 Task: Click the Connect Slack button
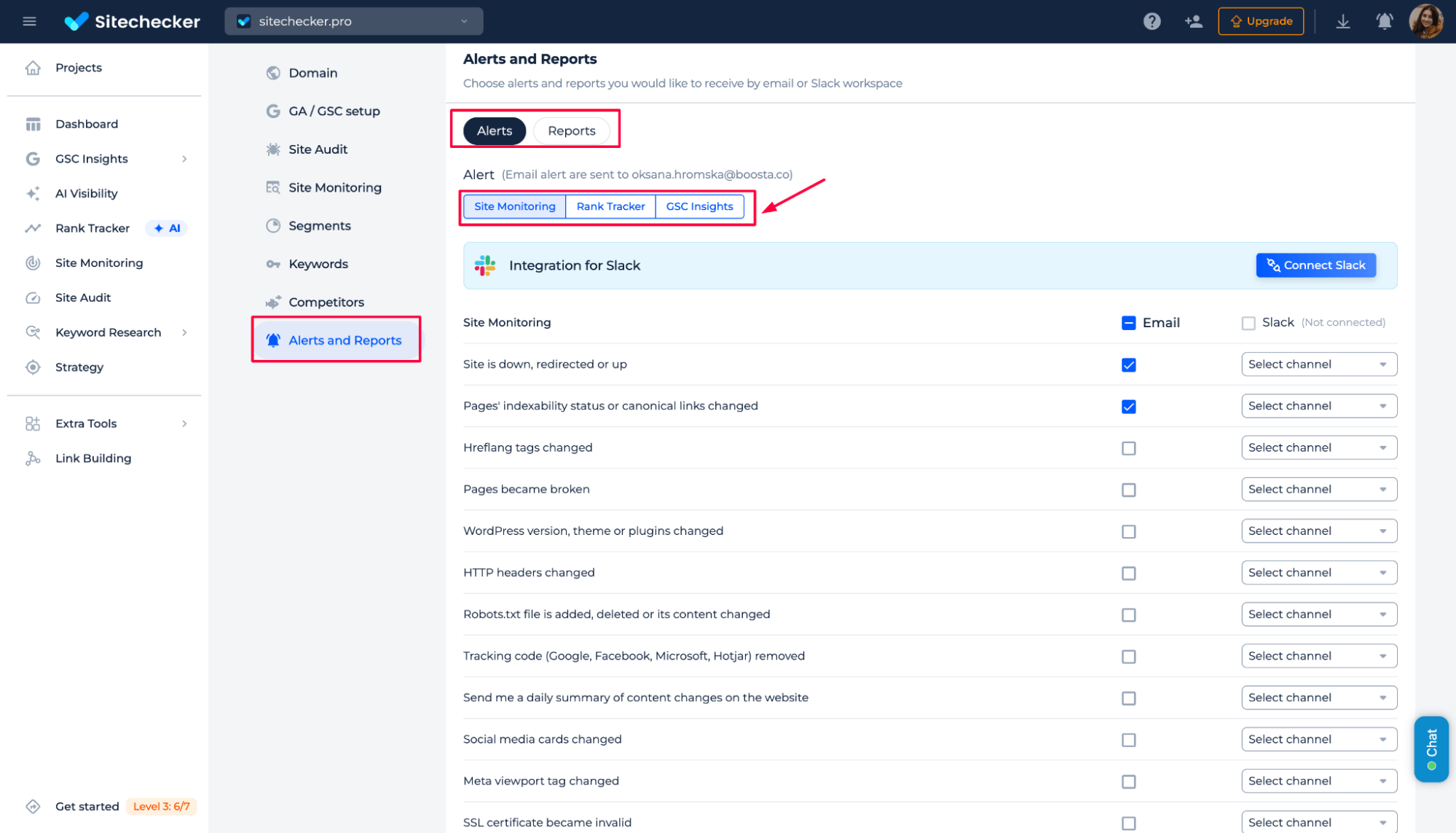pyautogui.click(x=1315, y=265)
